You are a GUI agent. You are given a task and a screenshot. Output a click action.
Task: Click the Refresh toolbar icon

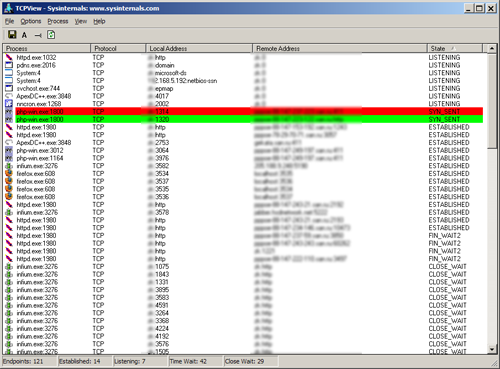coord(51,35)
